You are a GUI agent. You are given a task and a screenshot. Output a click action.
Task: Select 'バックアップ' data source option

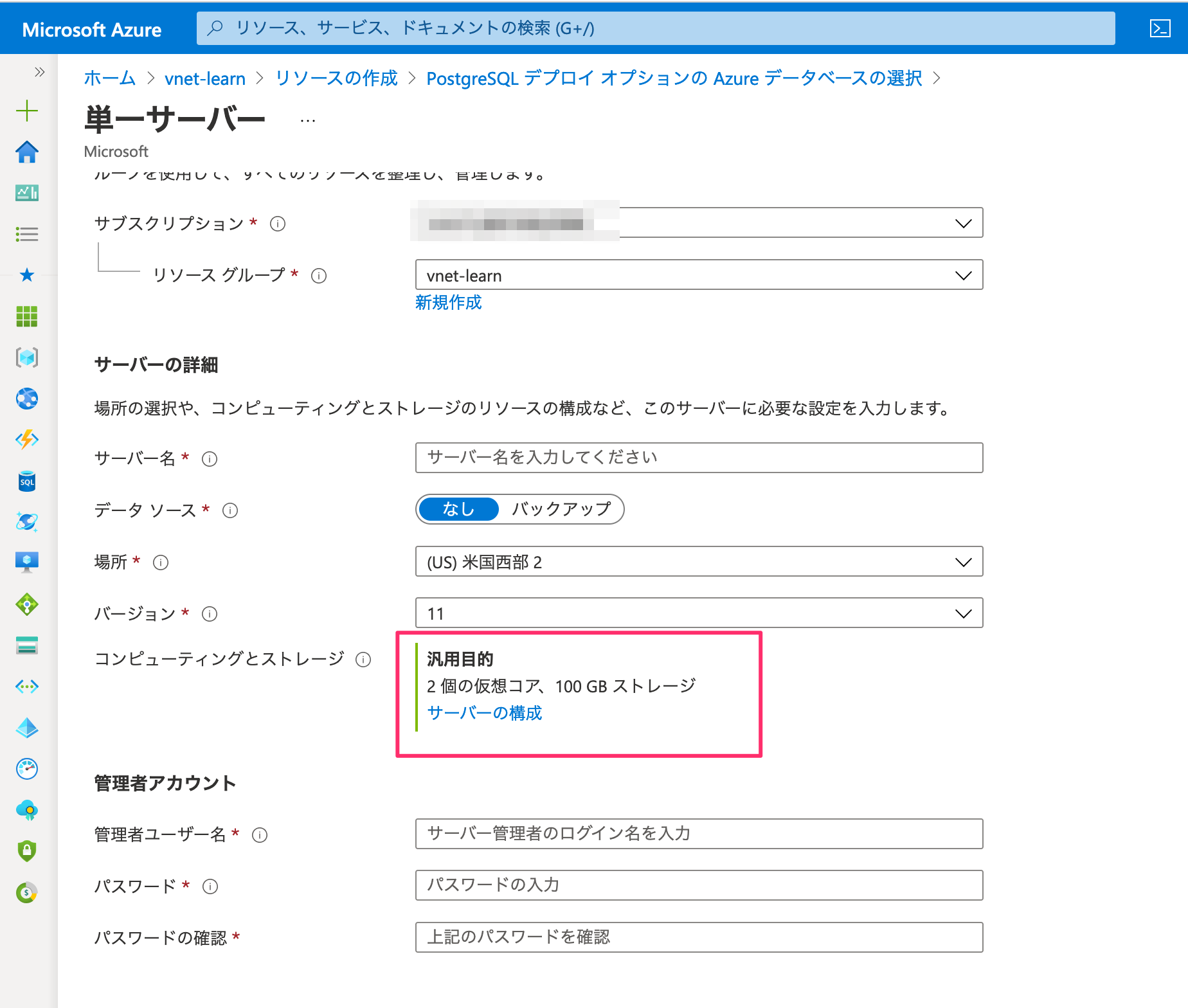point(561,509)
